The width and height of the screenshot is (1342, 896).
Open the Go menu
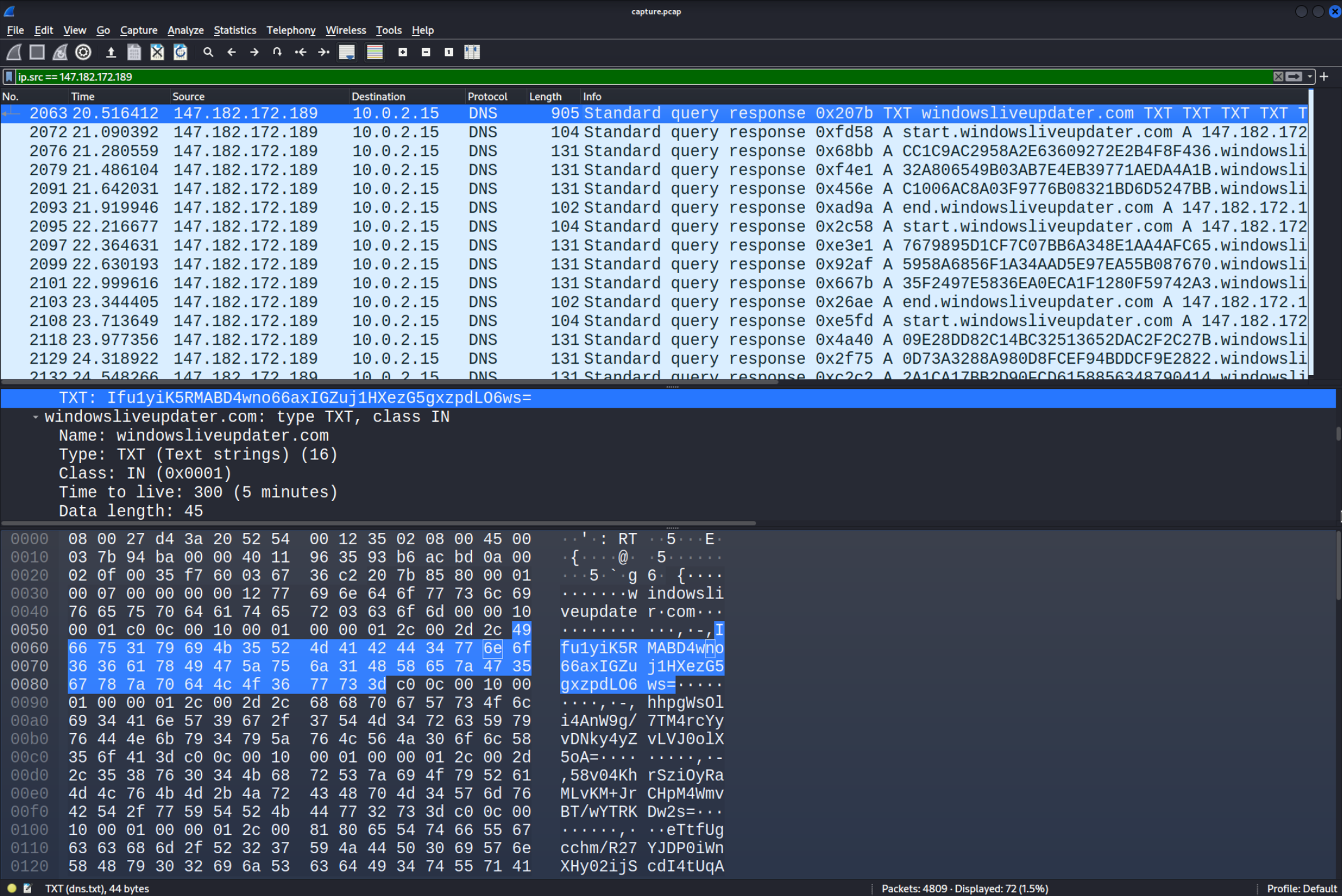(x=103, y=30)
